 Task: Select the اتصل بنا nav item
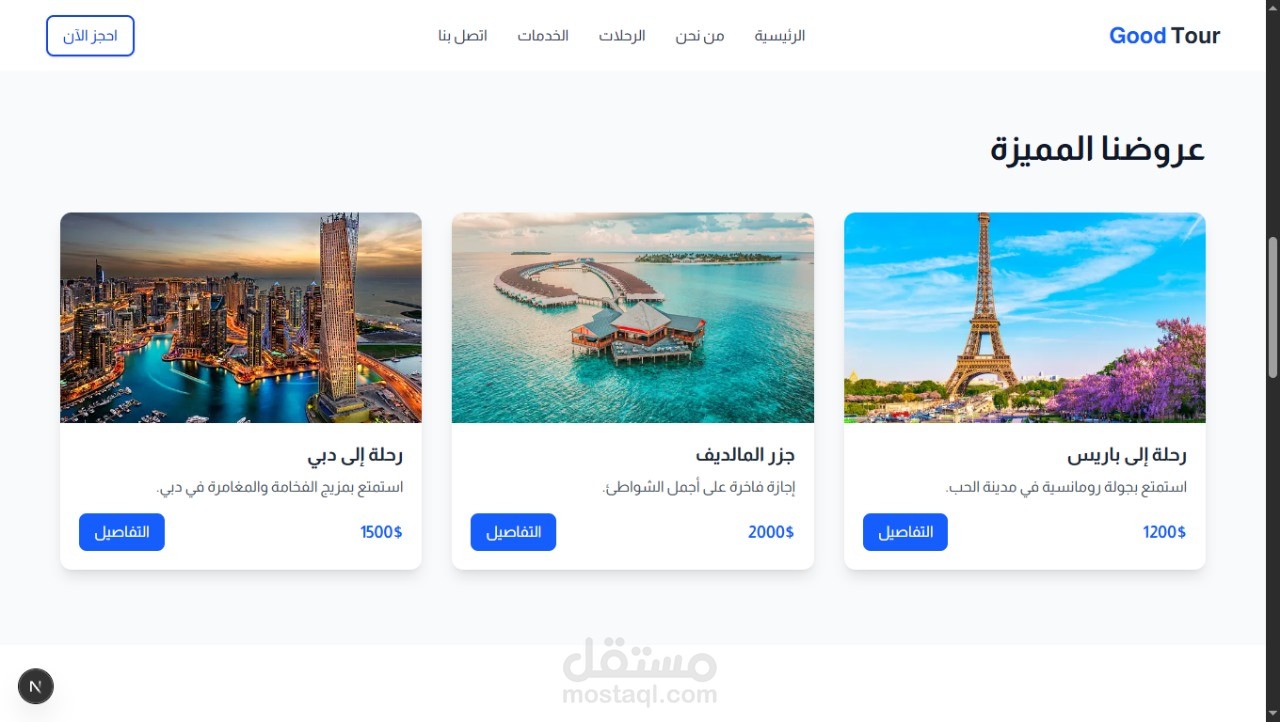(462, 36)
